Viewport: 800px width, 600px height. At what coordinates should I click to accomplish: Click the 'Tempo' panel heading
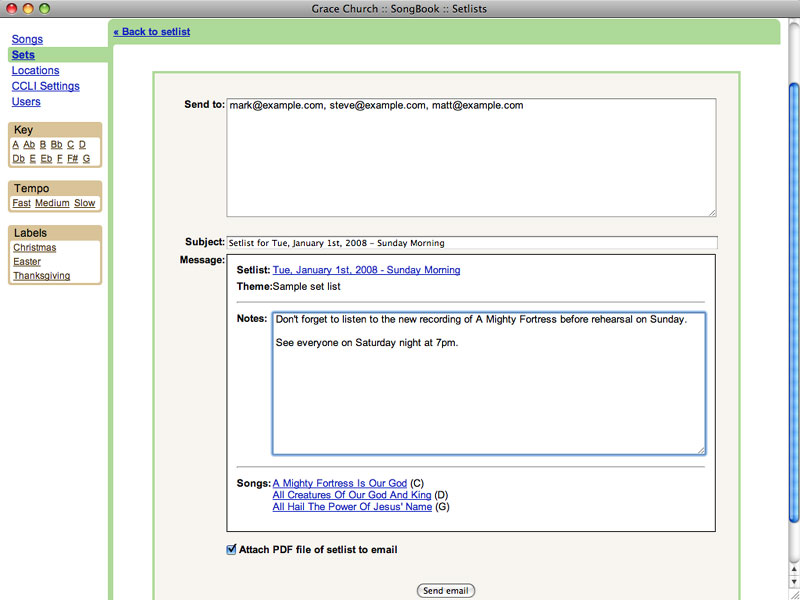(32, 188)
